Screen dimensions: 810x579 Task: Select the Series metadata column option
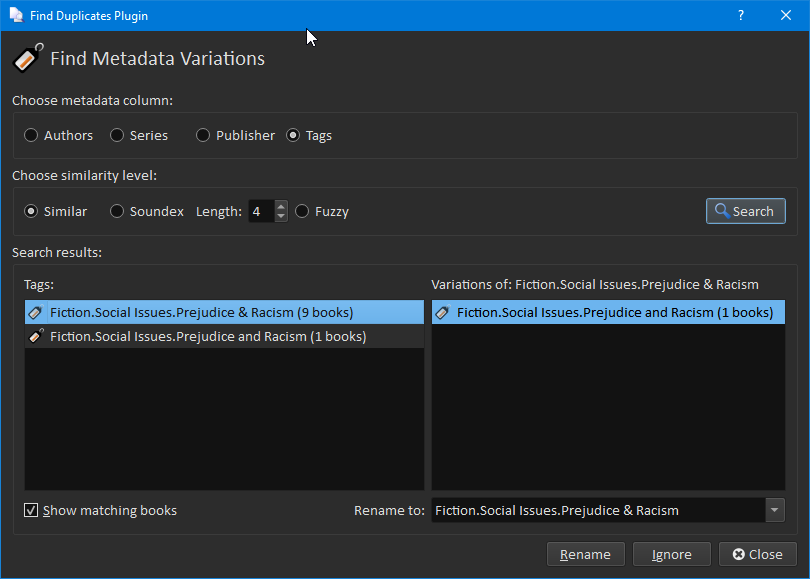(x=118, y=135)
